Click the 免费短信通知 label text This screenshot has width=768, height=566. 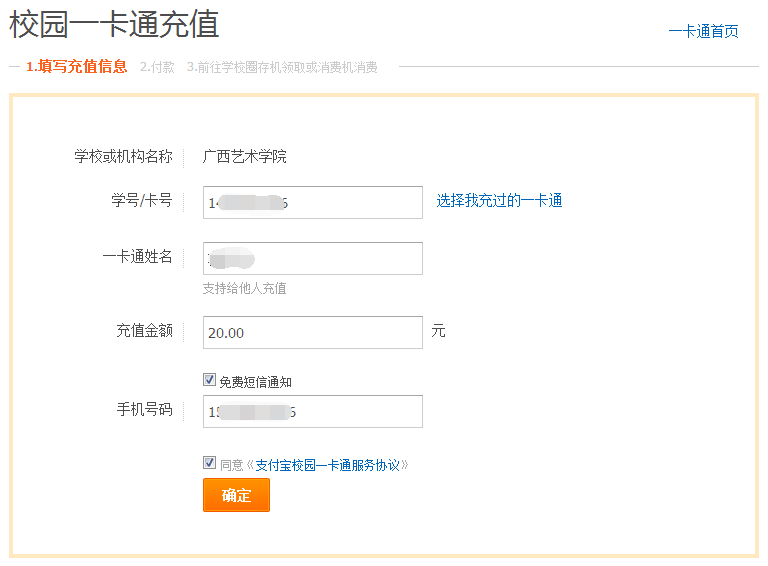tap(255, 382)
